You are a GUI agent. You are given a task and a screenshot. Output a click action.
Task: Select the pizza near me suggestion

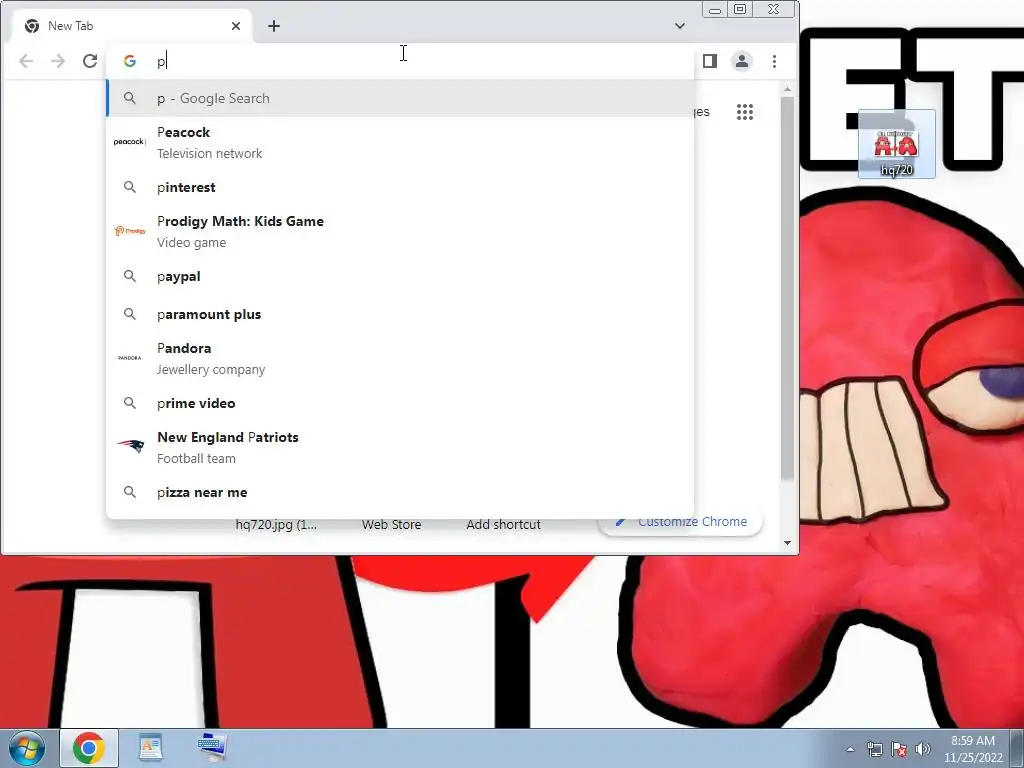tap(400, 492)
